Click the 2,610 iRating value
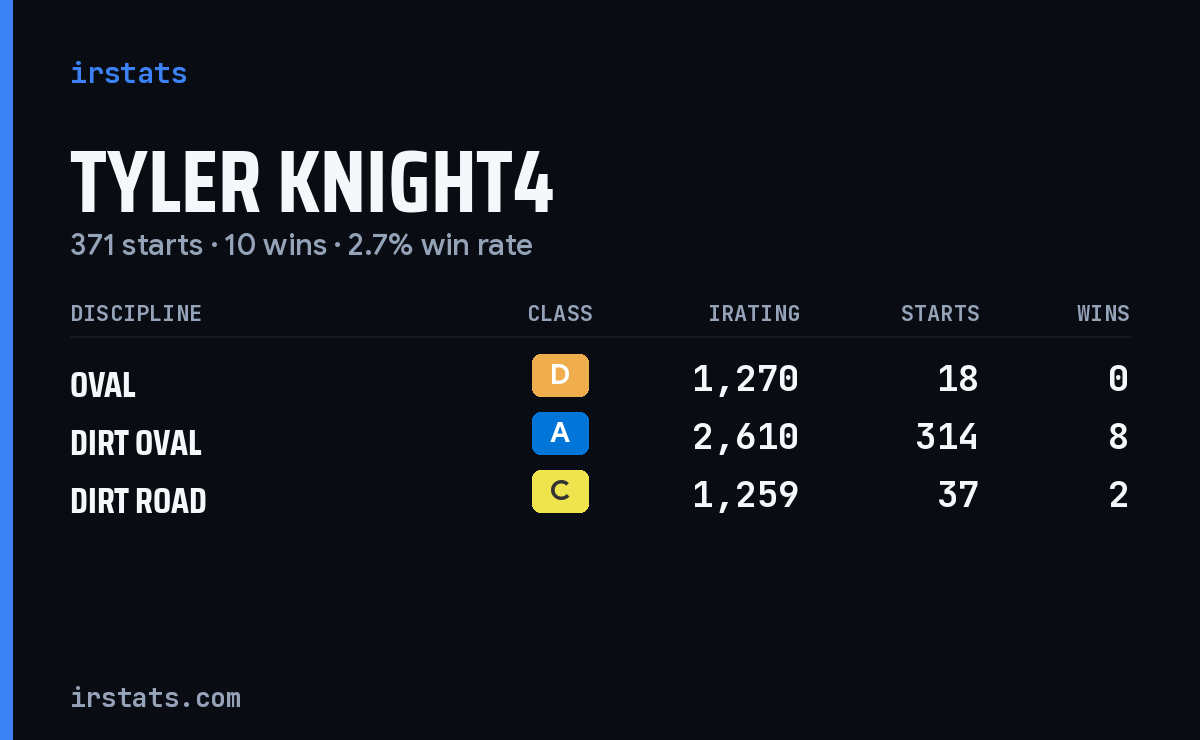 point(746,437)
